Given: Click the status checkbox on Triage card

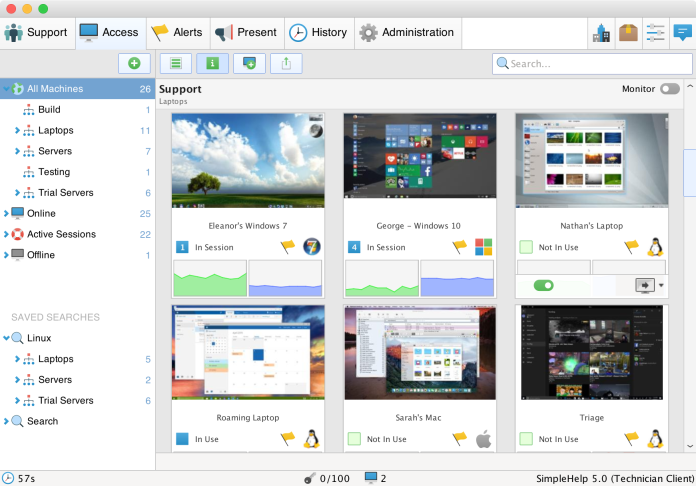Looking at the screenshot, I should pos(526,438).
